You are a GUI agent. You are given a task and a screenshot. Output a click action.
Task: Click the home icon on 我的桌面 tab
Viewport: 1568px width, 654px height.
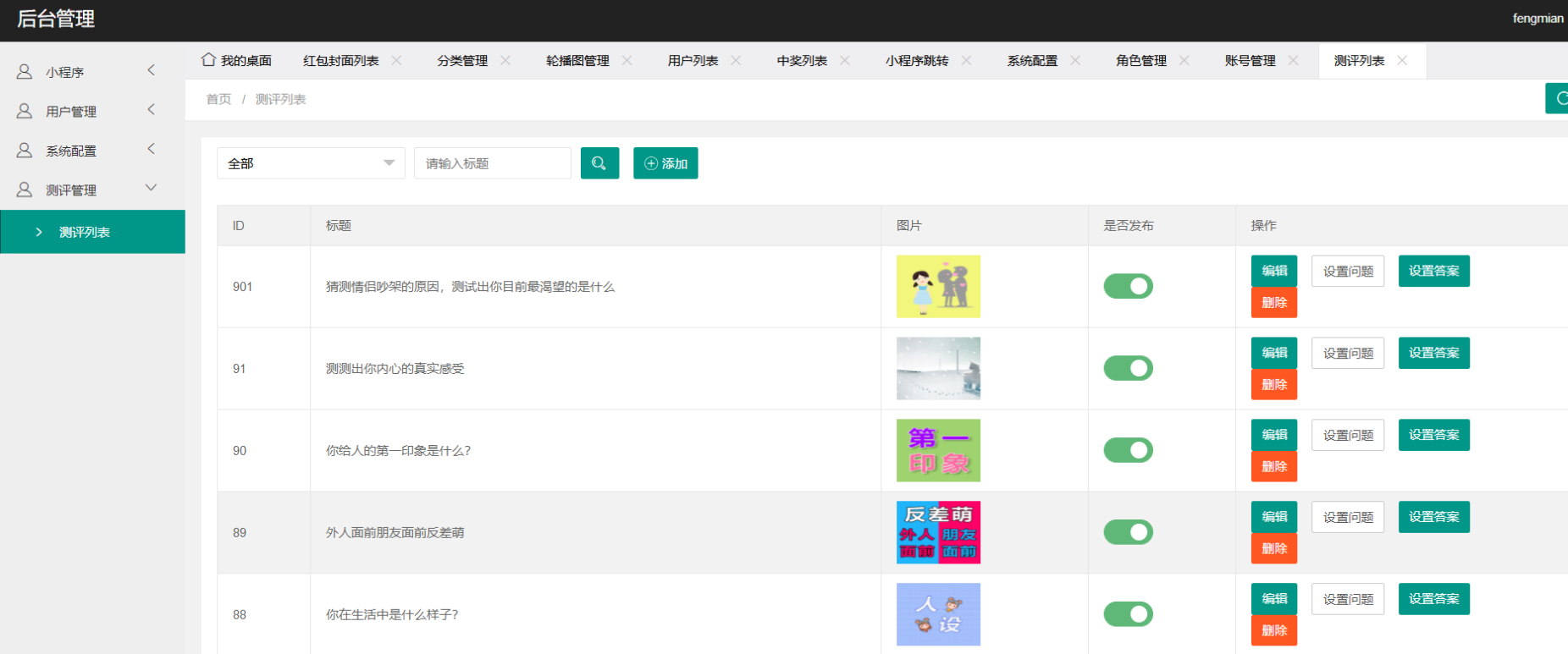click(x=208, y=60)
